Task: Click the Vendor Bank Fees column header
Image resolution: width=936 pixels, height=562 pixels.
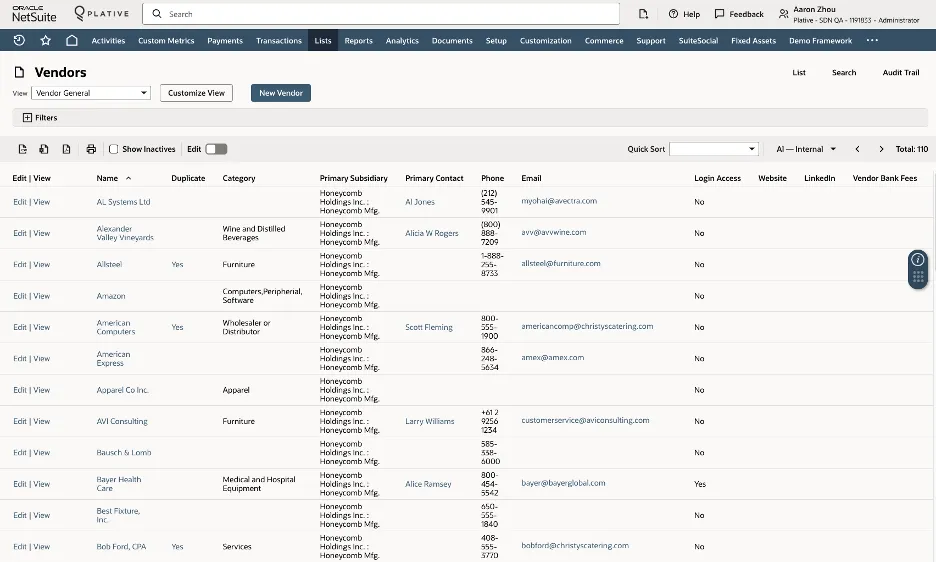Action: coord(885,178)
